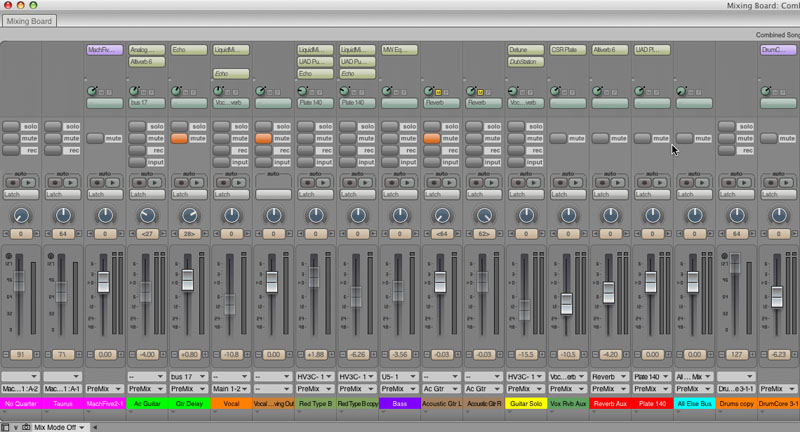
Task: Click send level knob on All Else Bus
Action: 681,91
